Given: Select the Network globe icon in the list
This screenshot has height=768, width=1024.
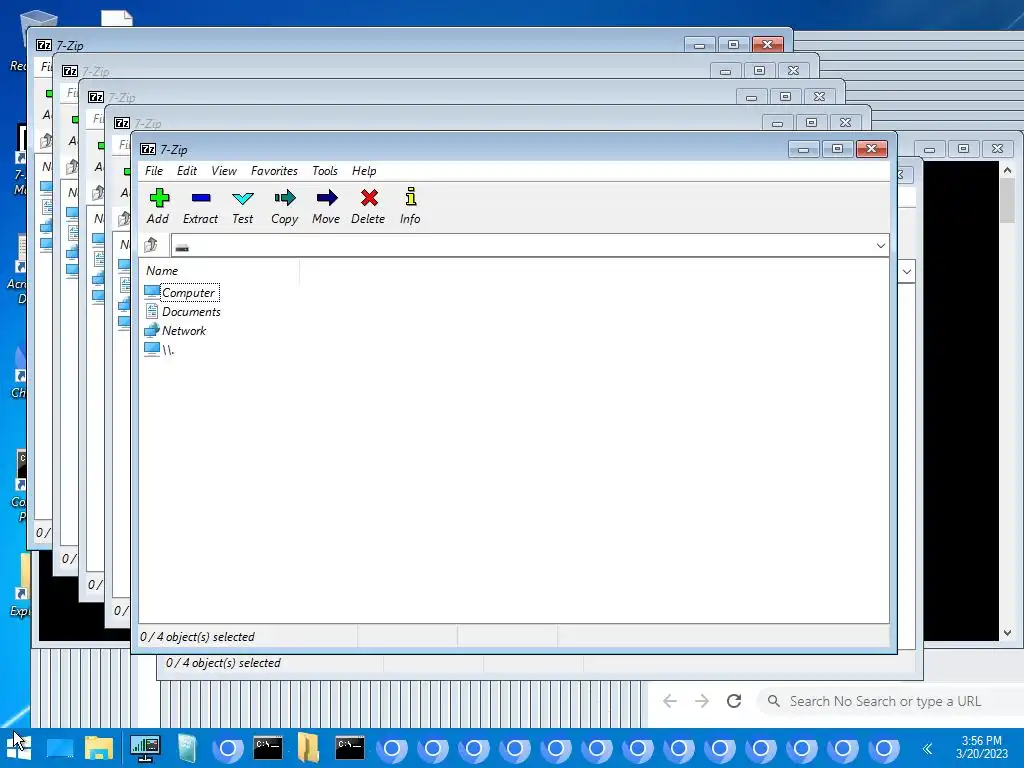Looking at the screenshot, I should point(152,330).
